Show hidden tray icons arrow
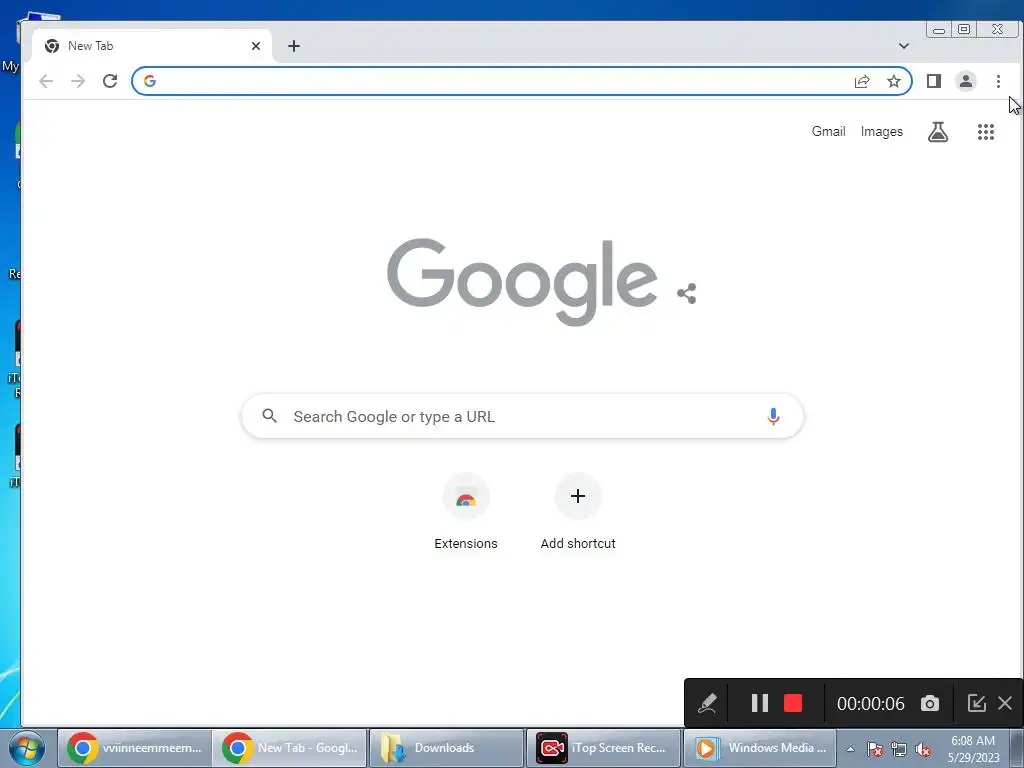Image resolution: width=1024 pixels, height=768 pixels. click(850, 749)
